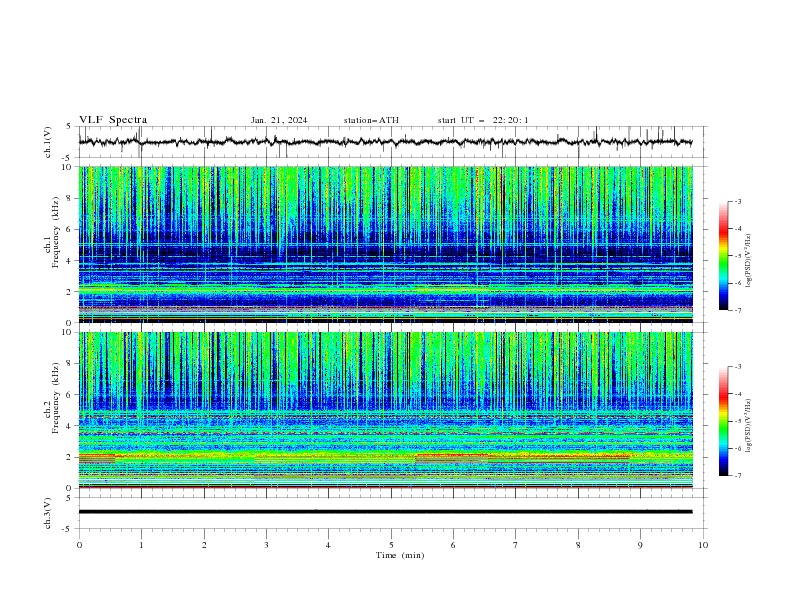Viewport: 792px width, 612px height.
Task: Click the "-3" tick on upper colorbar
Action: 738,201
